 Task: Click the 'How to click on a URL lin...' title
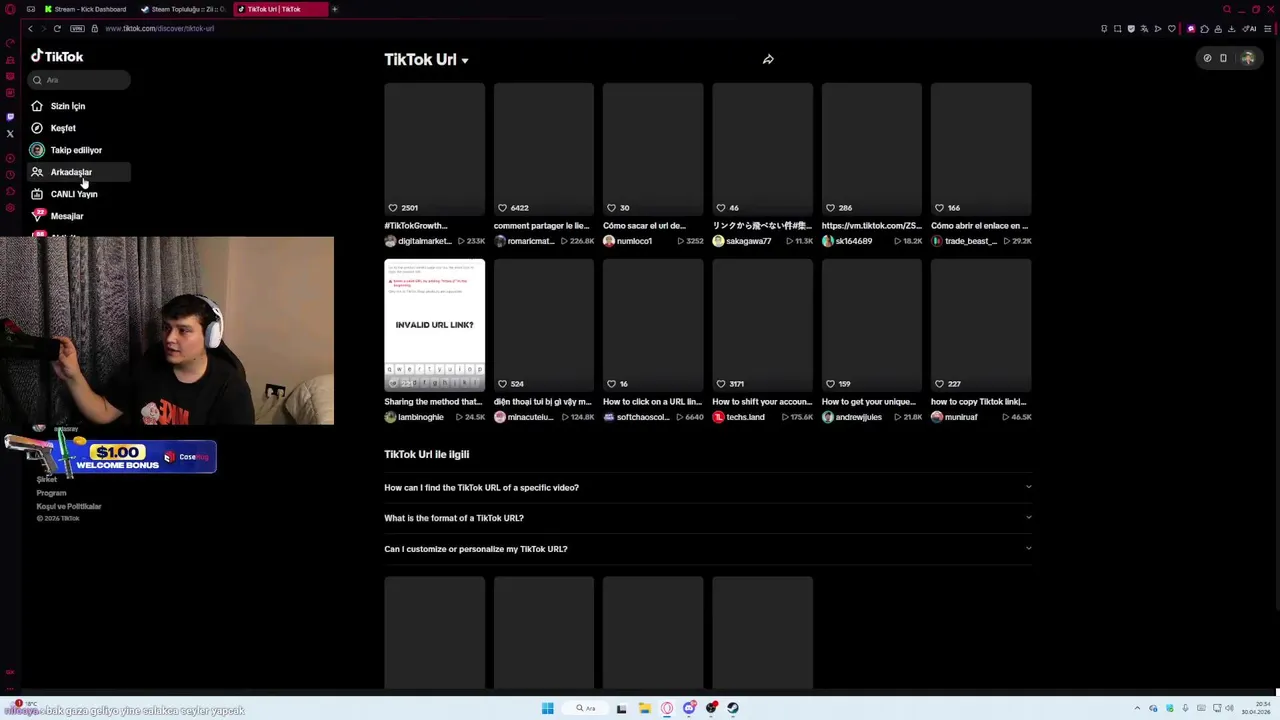[652, 402]
